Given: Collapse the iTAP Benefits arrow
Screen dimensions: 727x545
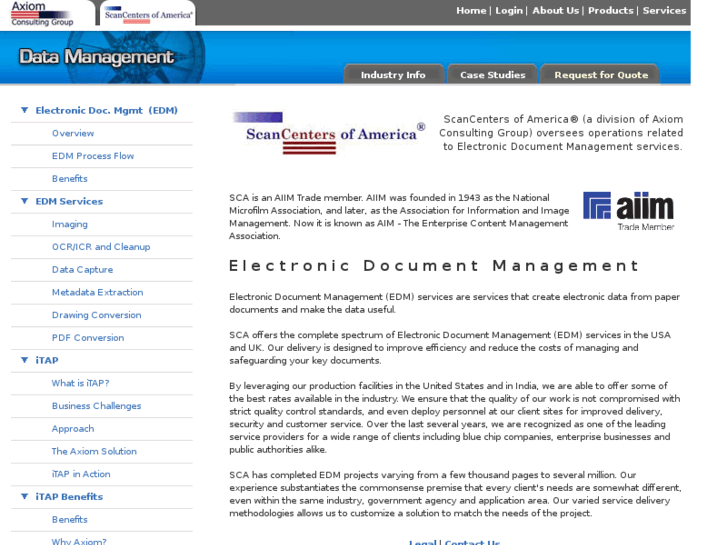Looking at the screenshot, I should click(25, 497).
